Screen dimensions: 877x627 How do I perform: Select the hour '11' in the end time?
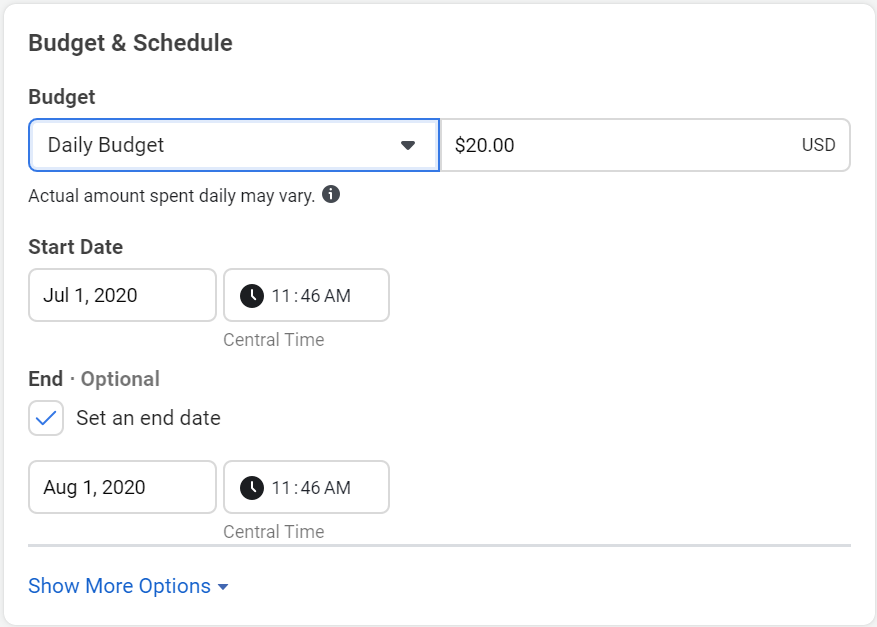click(281, 488)
